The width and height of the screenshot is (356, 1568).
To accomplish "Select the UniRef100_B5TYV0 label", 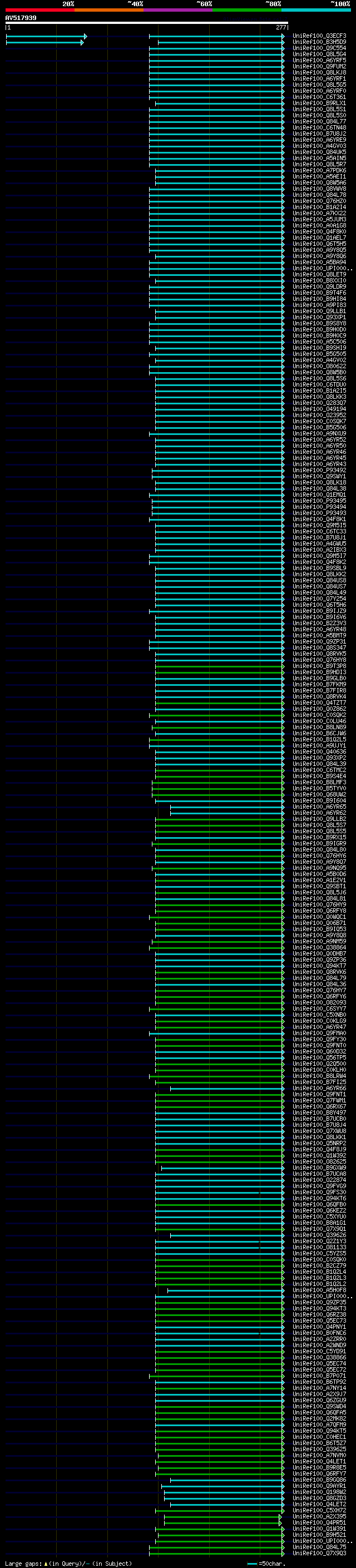I will [319, 788].
